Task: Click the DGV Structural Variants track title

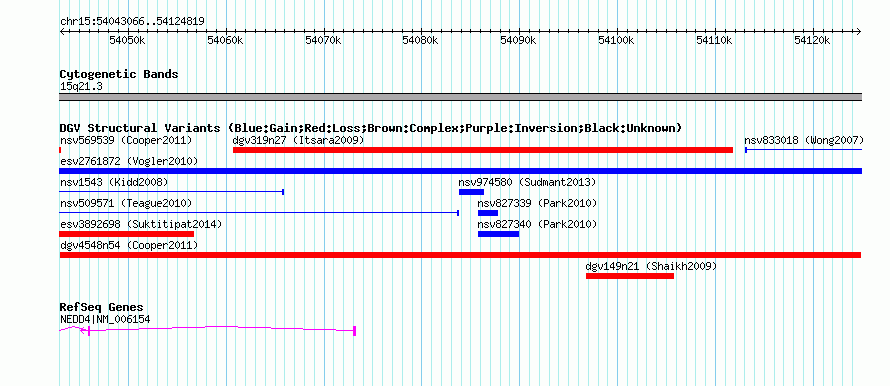Action: click(370, 128)
